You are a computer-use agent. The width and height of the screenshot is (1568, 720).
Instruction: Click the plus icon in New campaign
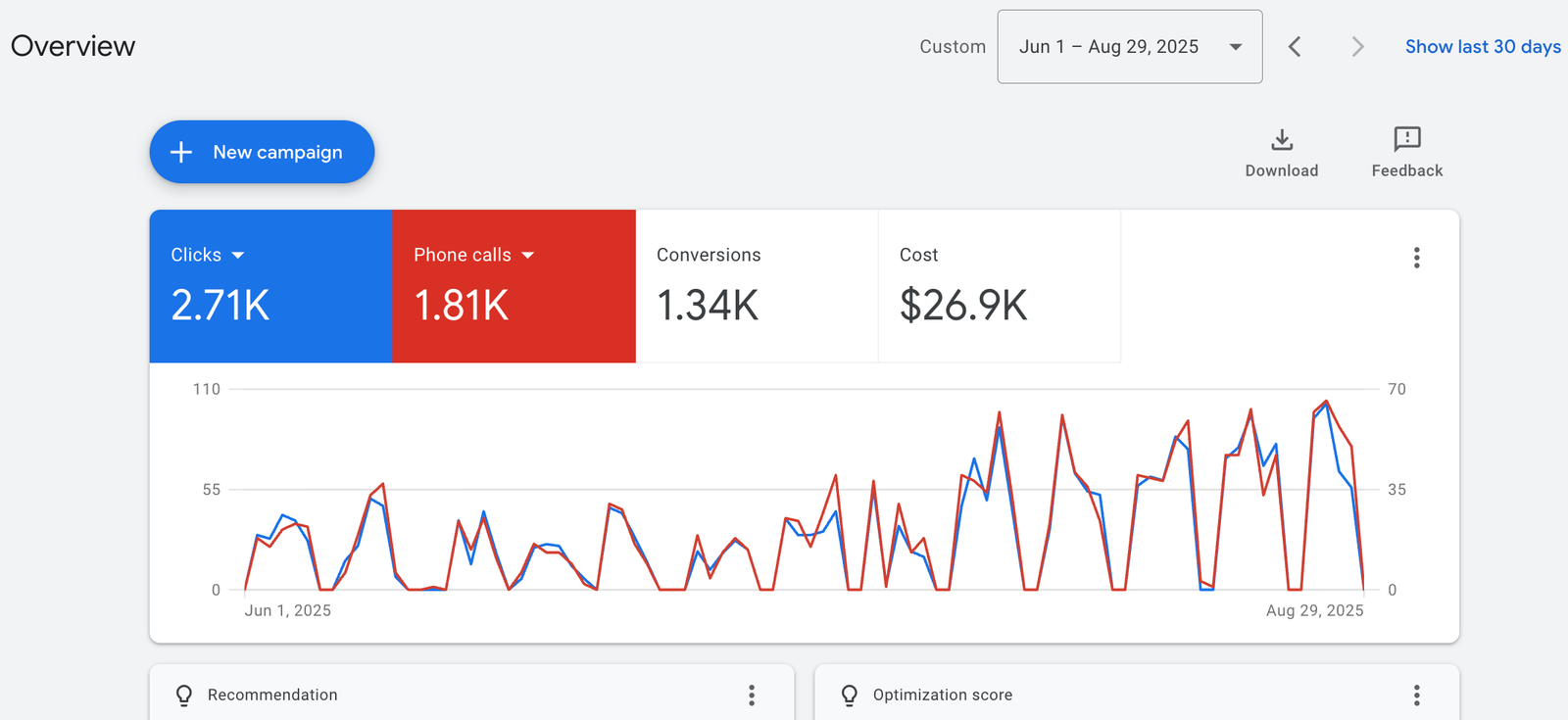click(x=181, y=152)
